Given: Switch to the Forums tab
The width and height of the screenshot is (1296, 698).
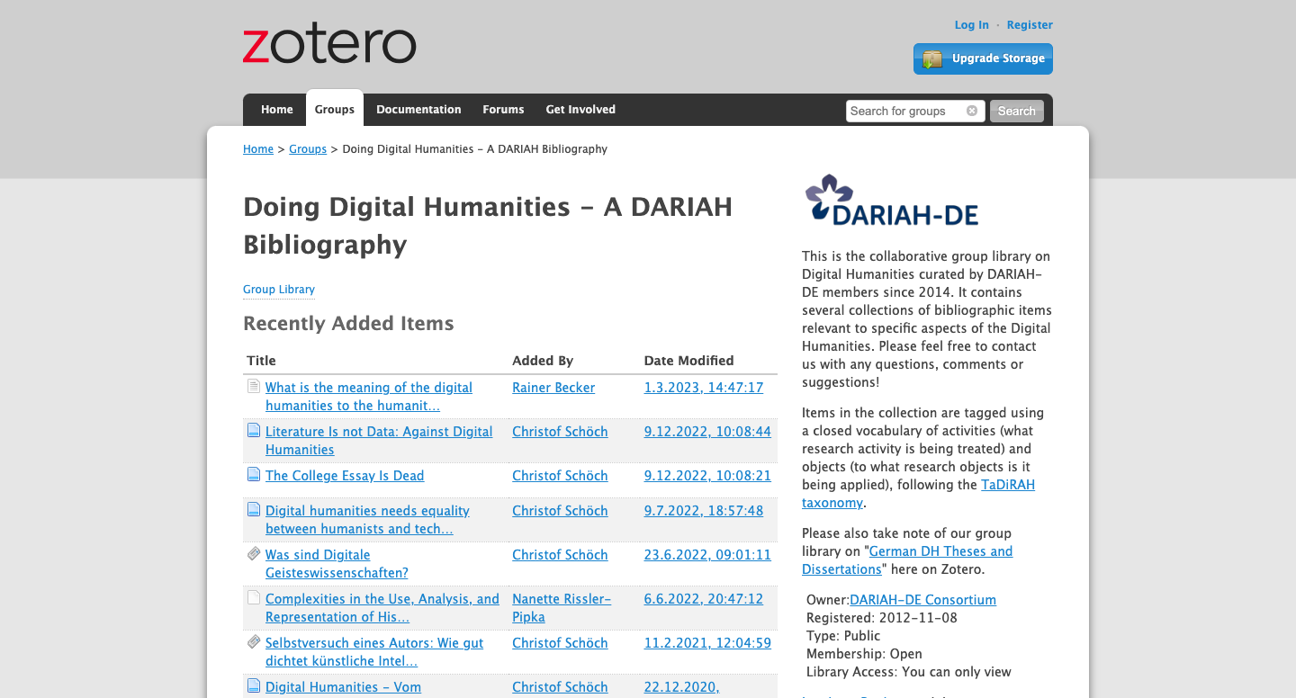Looking at the screenshot, I should pyautogui.click(x=503, y=110).
